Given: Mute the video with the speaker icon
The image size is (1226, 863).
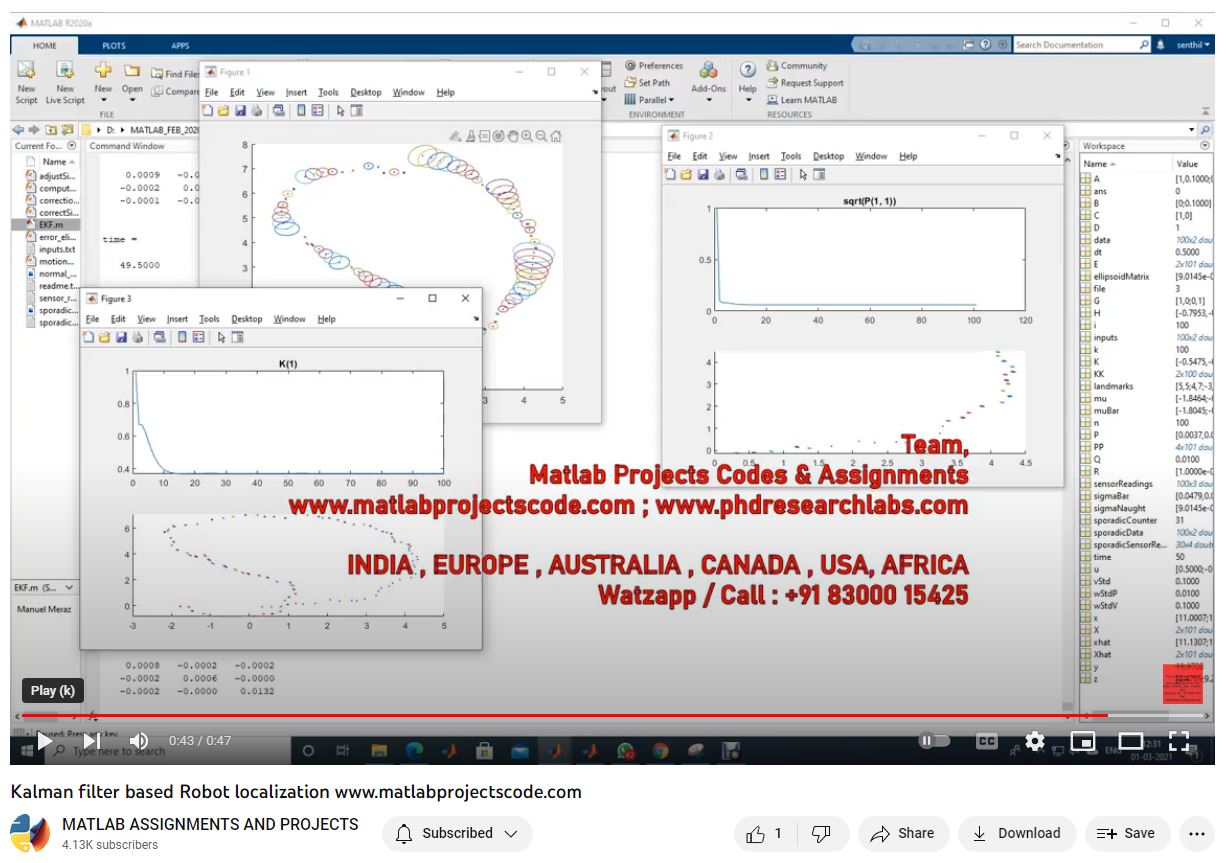Looking at the screenshot, I should click(x=139, y=741).
